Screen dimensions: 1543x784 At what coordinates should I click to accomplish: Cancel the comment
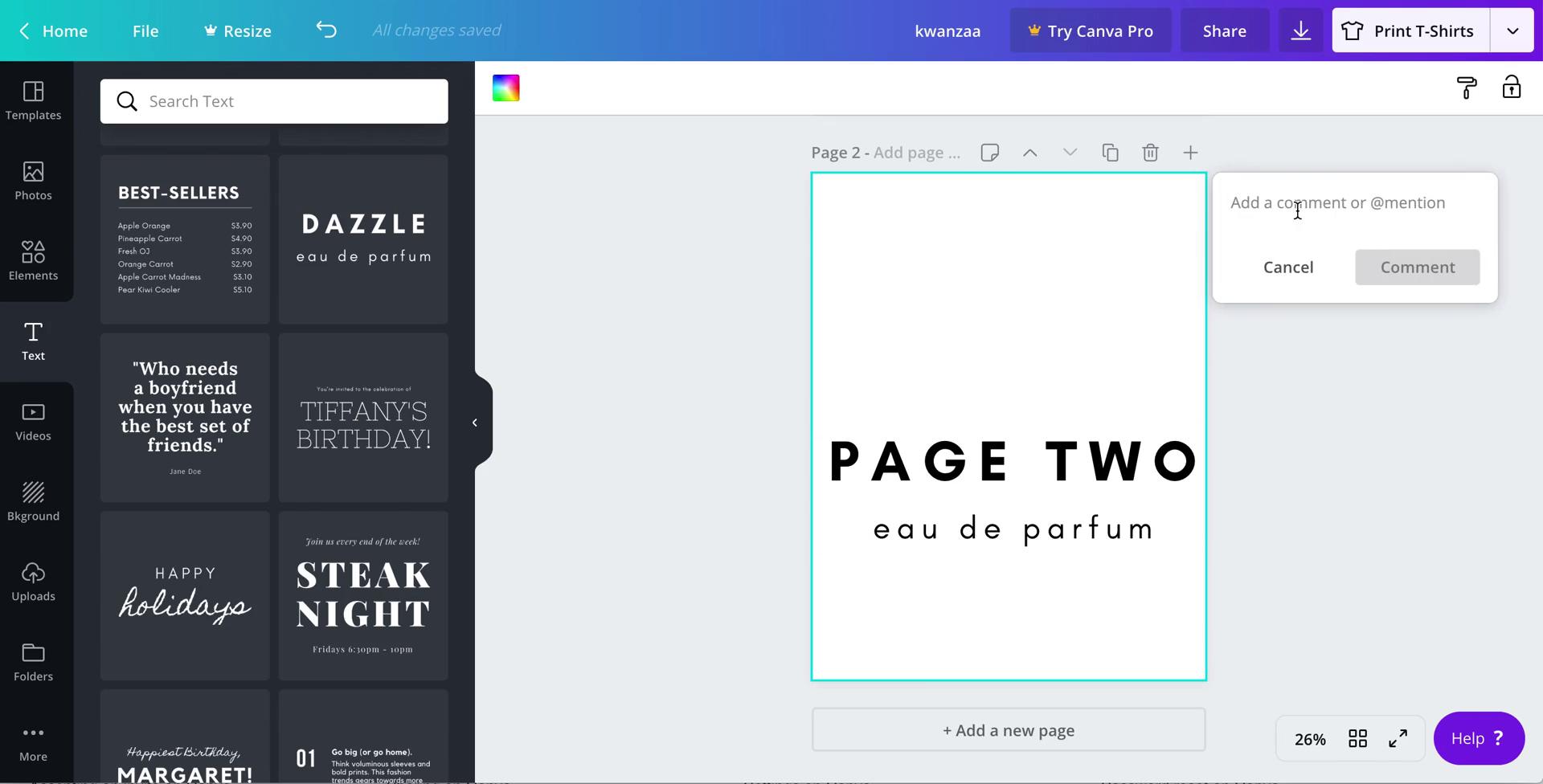point(1288,267)
